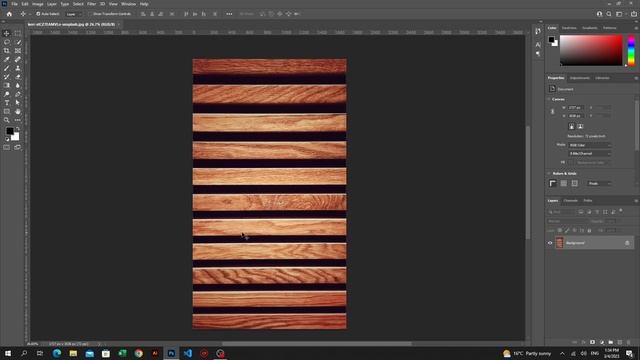Open the Auto-Select Layer dropdown
Screen dimensions: 640x360
(73, 14)
